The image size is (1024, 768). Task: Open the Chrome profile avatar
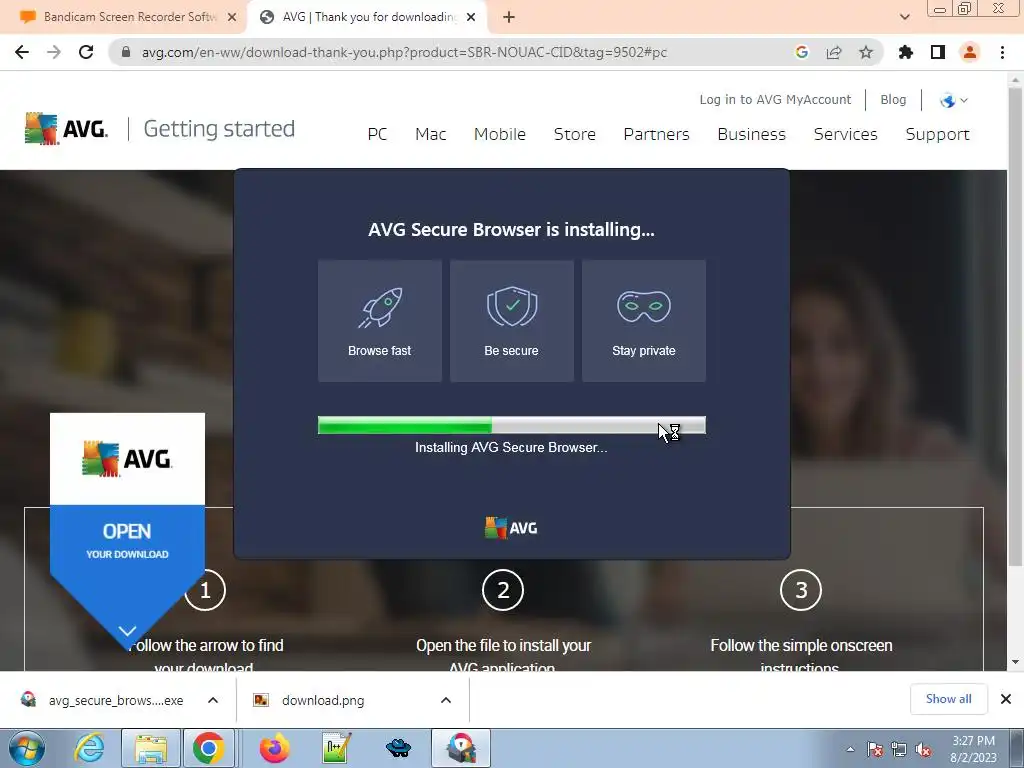click(x=970, y=52)
